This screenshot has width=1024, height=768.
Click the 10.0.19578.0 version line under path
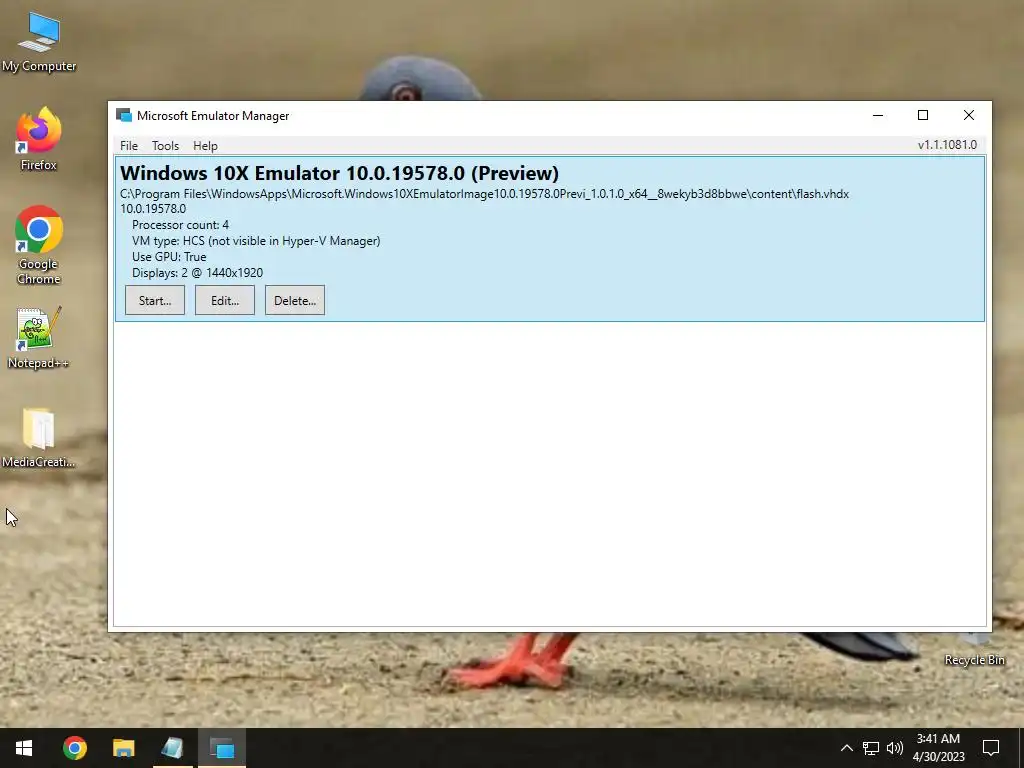(153, 209)
